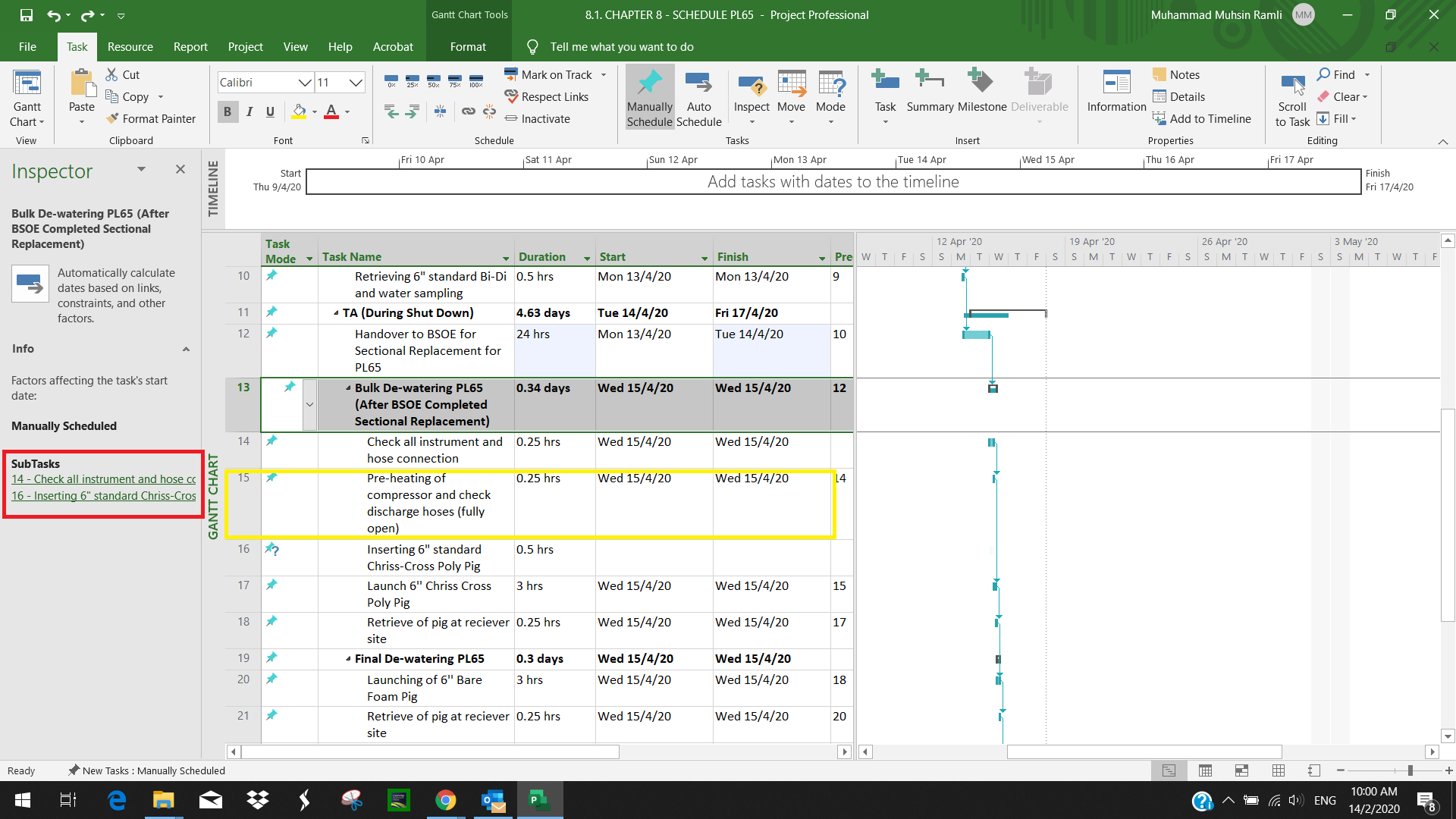The width and height of the screenshot is (1456, 819).
Task: Click the Link tasks chain icon
Action: click(x=469, y=111)
